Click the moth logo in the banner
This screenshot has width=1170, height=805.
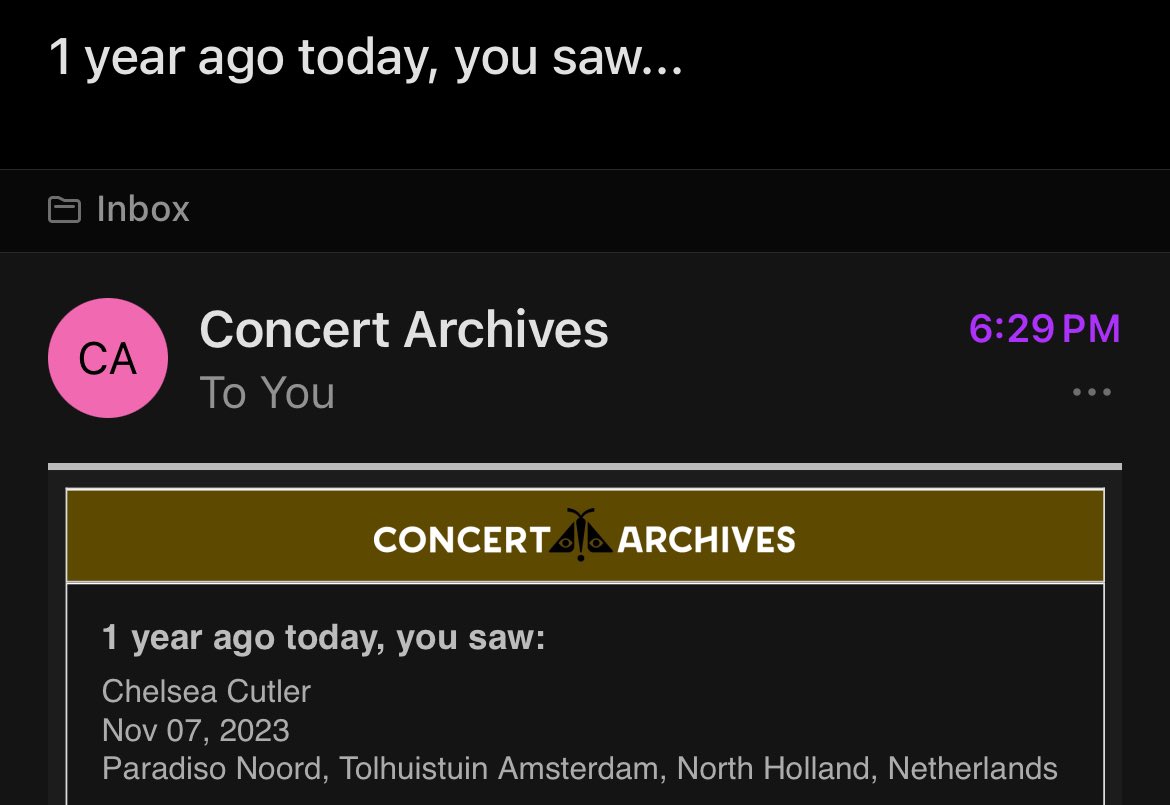[583, 535]
